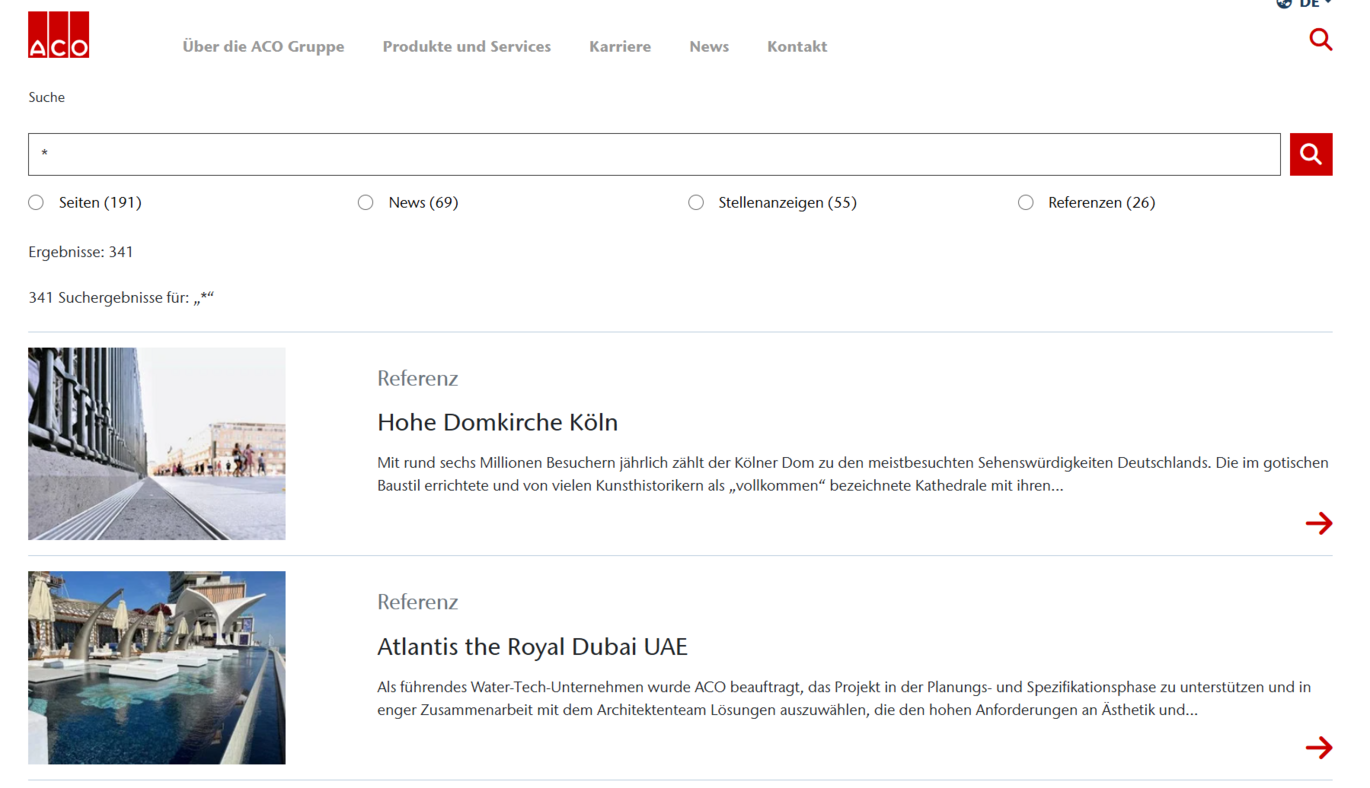Select the Stellenanzeigen (55) filter
This screenshot has width=1370, height=788.
696,202
